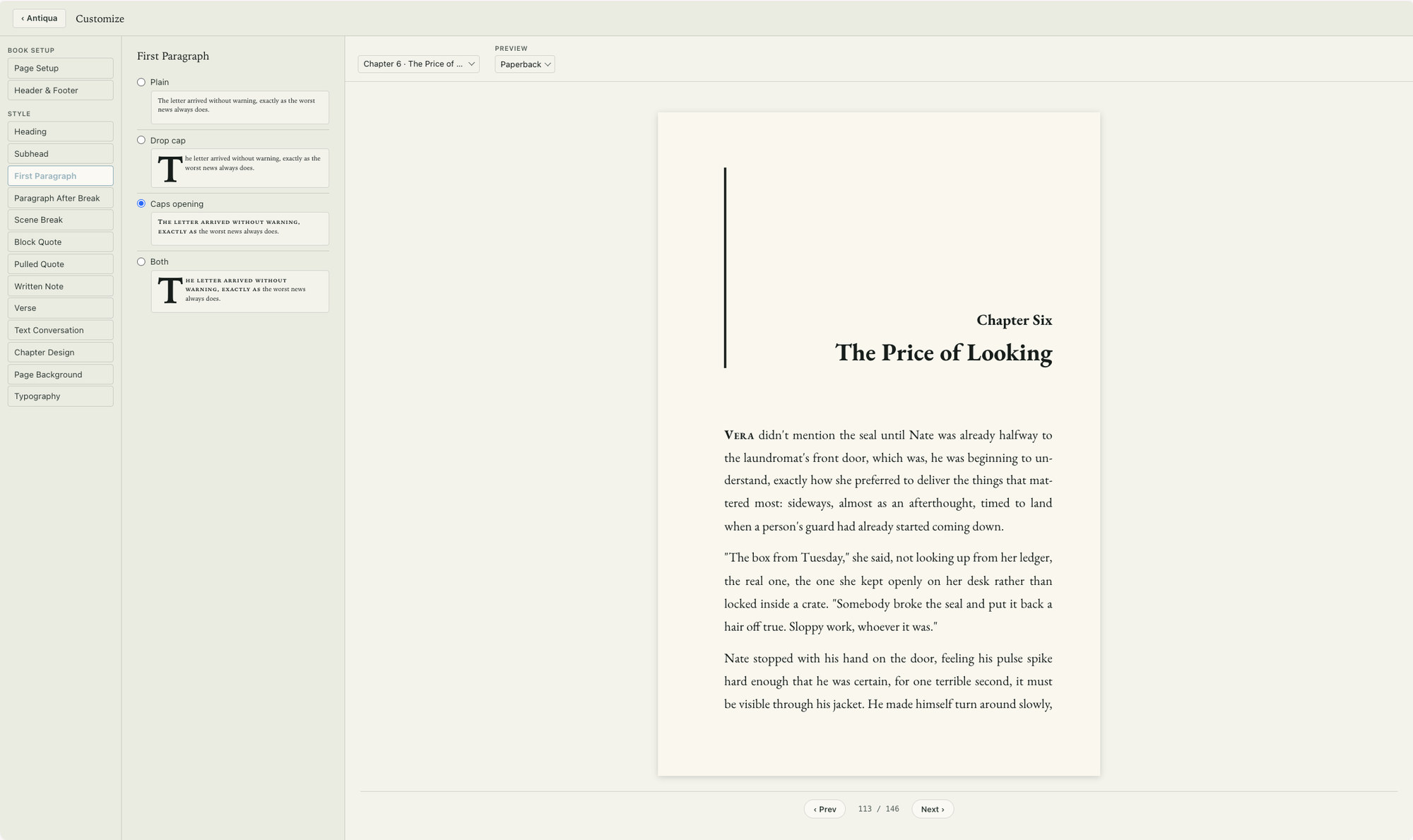Image resolution: width=1413 pixels, height=840 pixels.
Task: Go back to Antiqua
Action: tap(39, 18)
